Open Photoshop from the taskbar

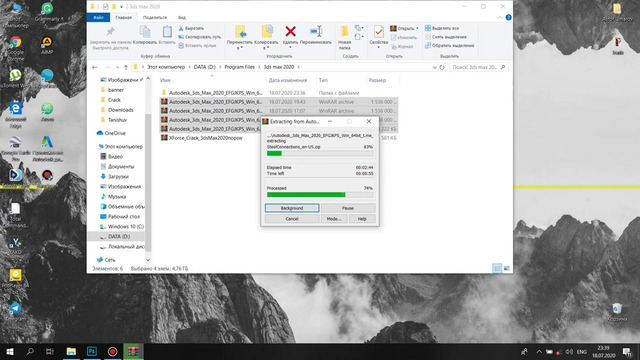pos(92,351)
